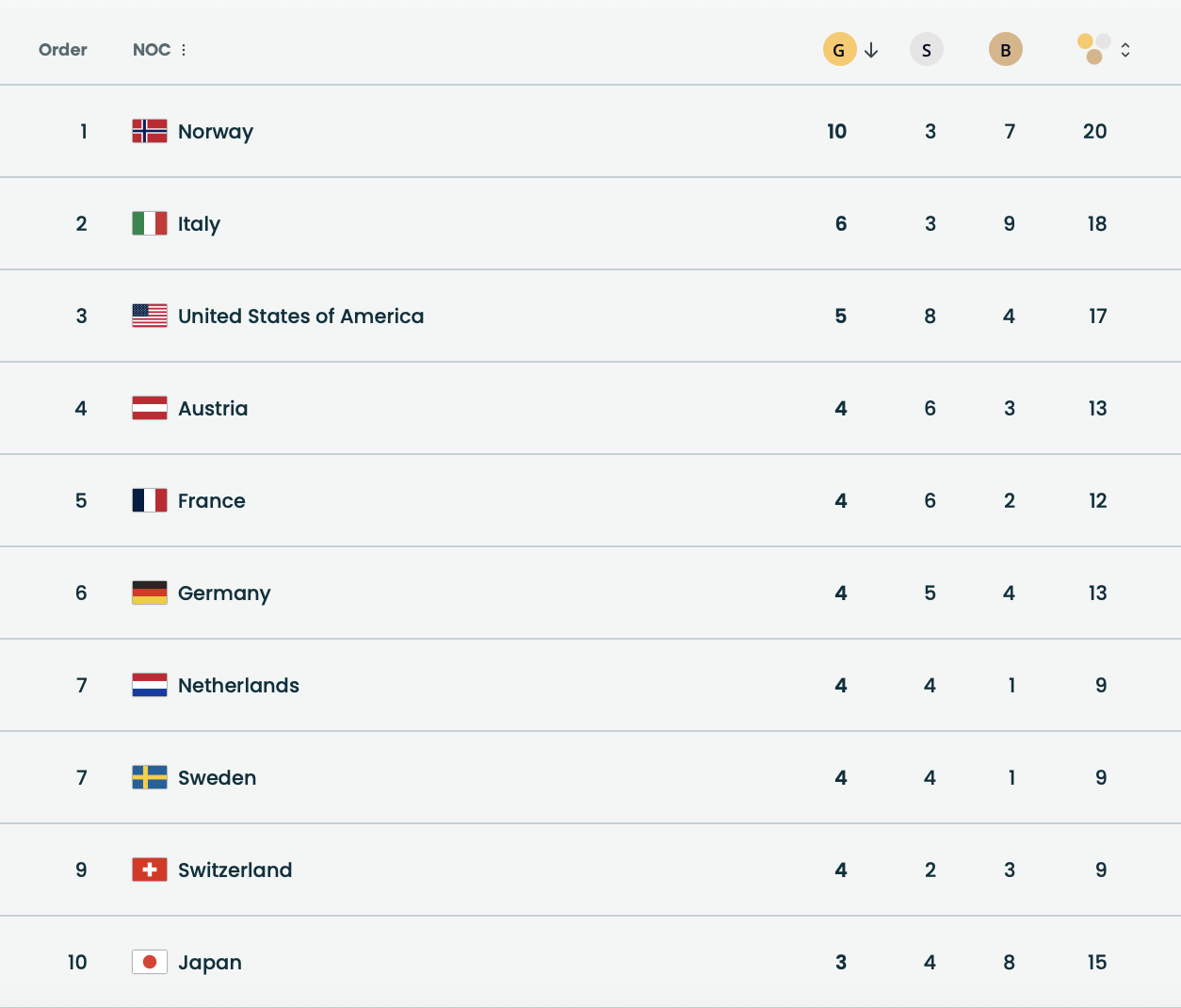The width and height of the screenshot is (1181, 1008).
Task: Click the Austria flag icon
Action: pos(150,408)
